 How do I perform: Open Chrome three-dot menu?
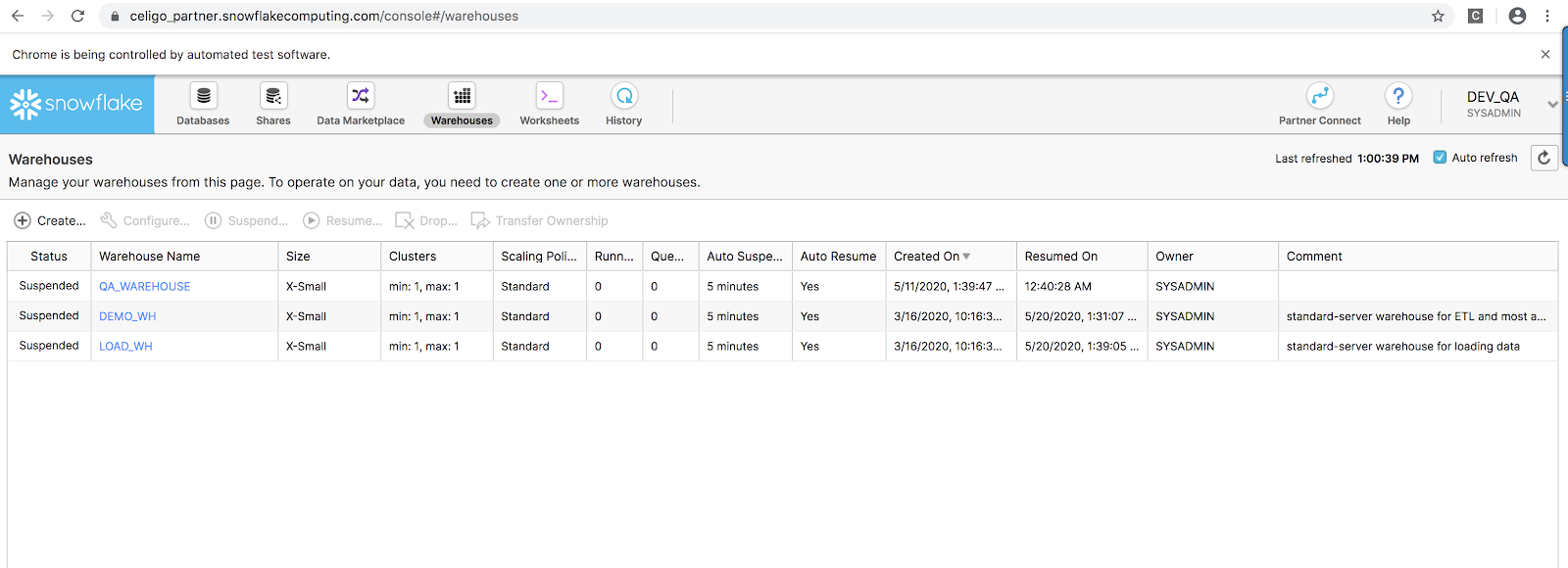tap(1547, 16)
